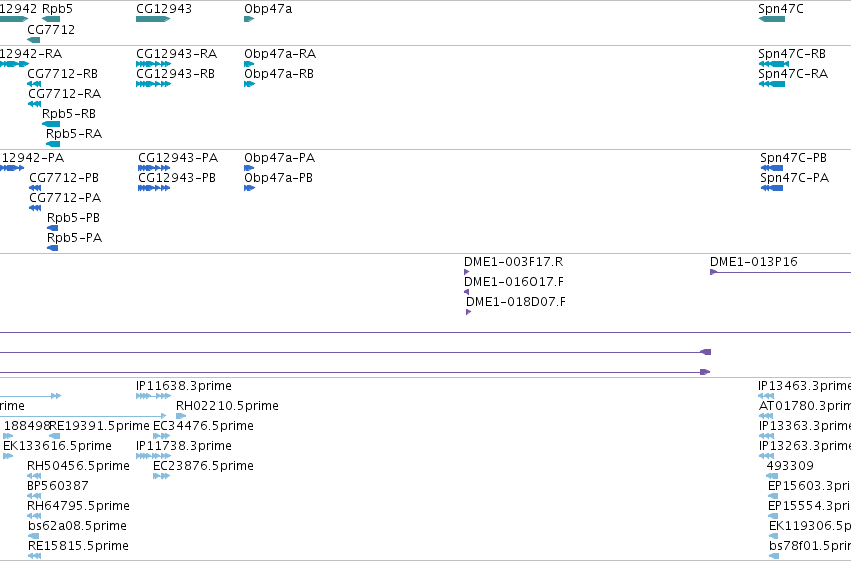Click the RH64795.5prime EST glyph
The image size is (851, 561).
coord(34,517)
